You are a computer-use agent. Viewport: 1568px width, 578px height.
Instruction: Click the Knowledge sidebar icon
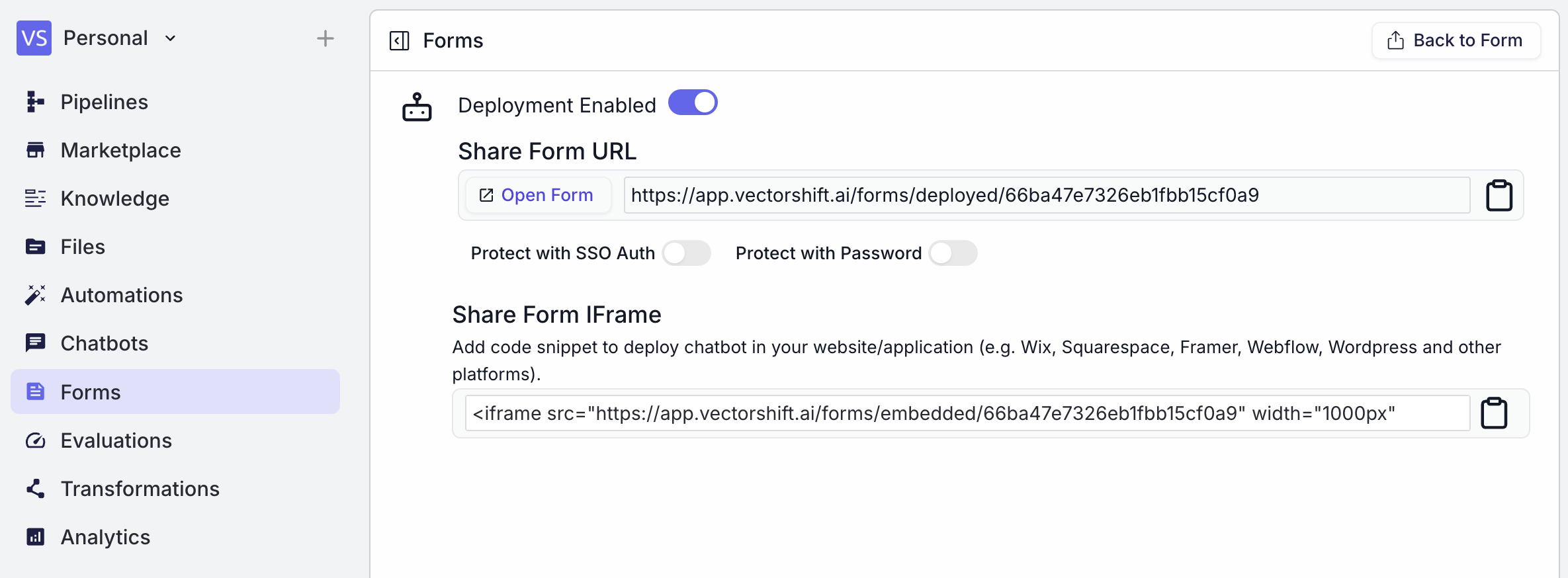coord(34,198)
